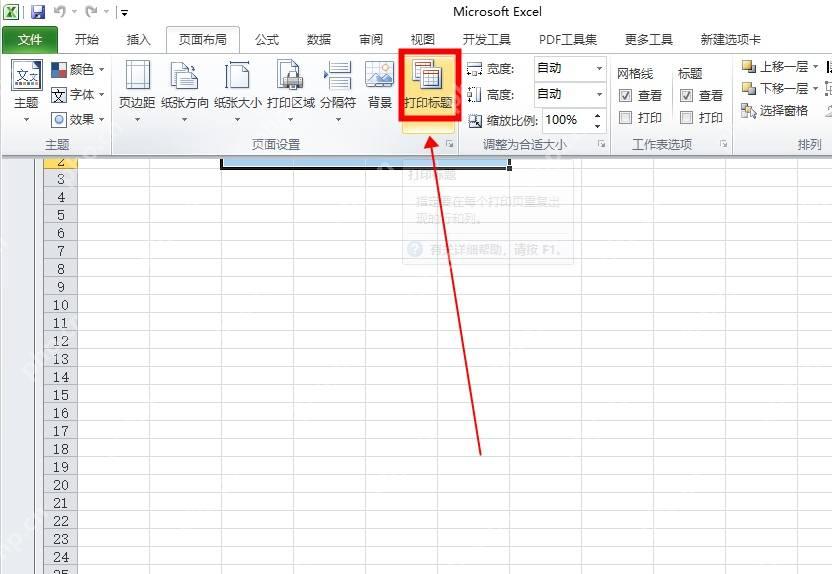This screenshot has height=574, width=832.
Task: Open Customize Quick Access Toolbar menu
Action: pyautogui.click(x=124, y=12)
